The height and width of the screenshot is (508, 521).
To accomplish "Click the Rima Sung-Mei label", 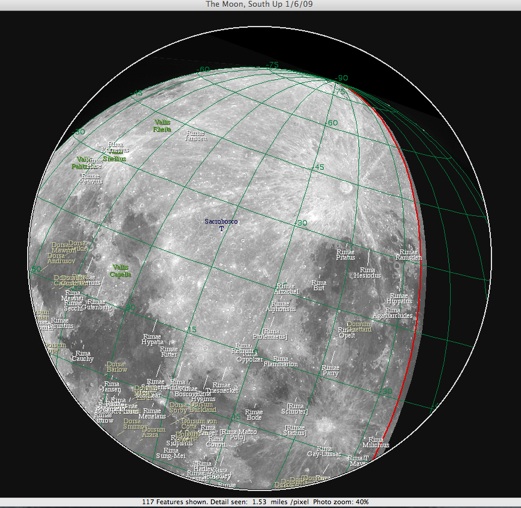I will (171, 453).
